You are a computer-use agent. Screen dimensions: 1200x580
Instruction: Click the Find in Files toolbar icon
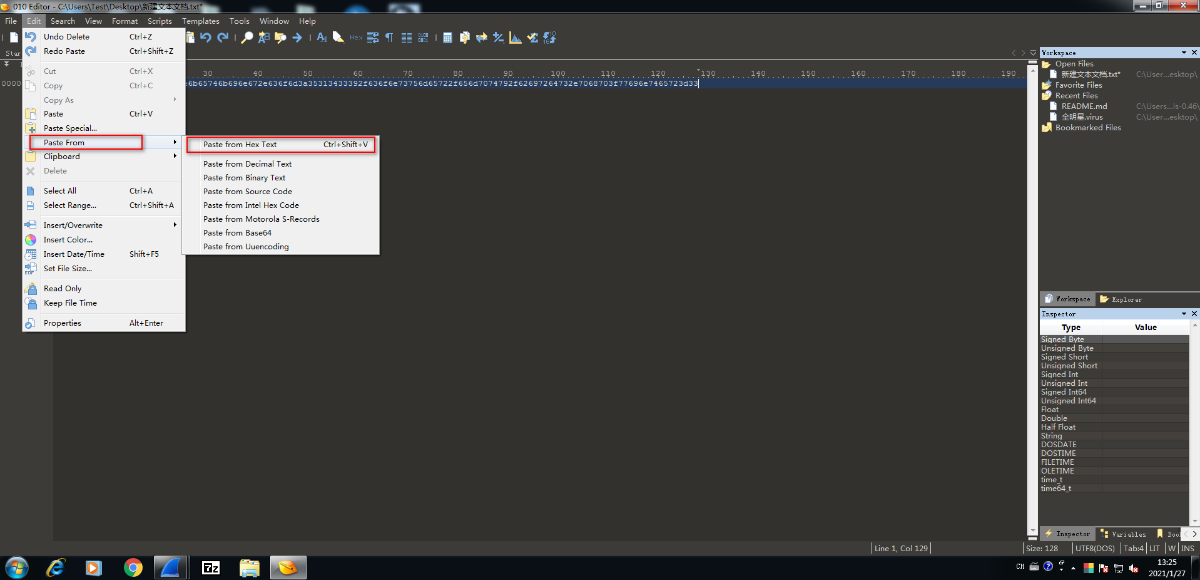tap(280, 37)
